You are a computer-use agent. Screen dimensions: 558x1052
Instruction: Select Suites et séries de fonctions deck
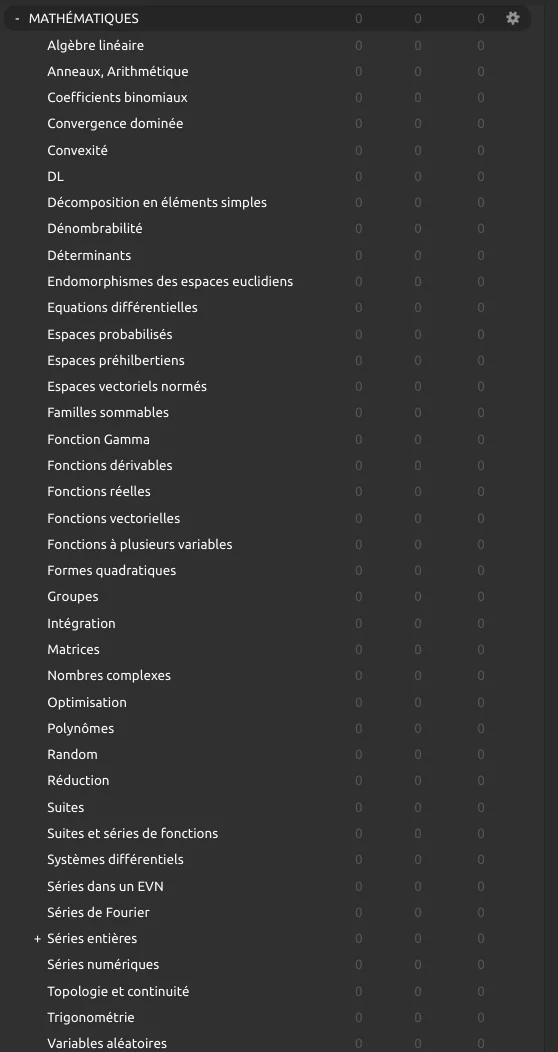[x=133, y=833]
